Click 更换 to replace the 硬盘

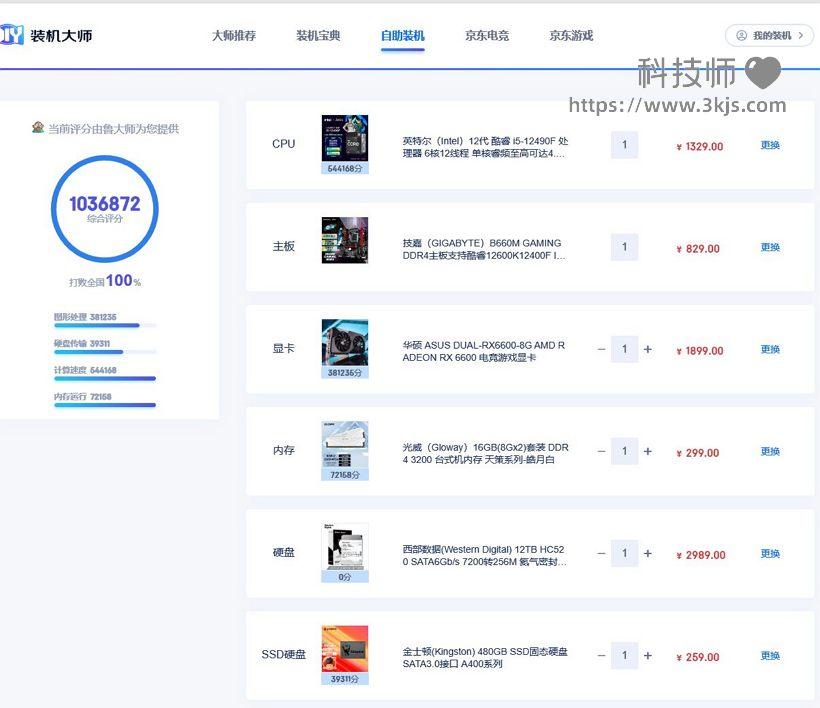[770, 553]
